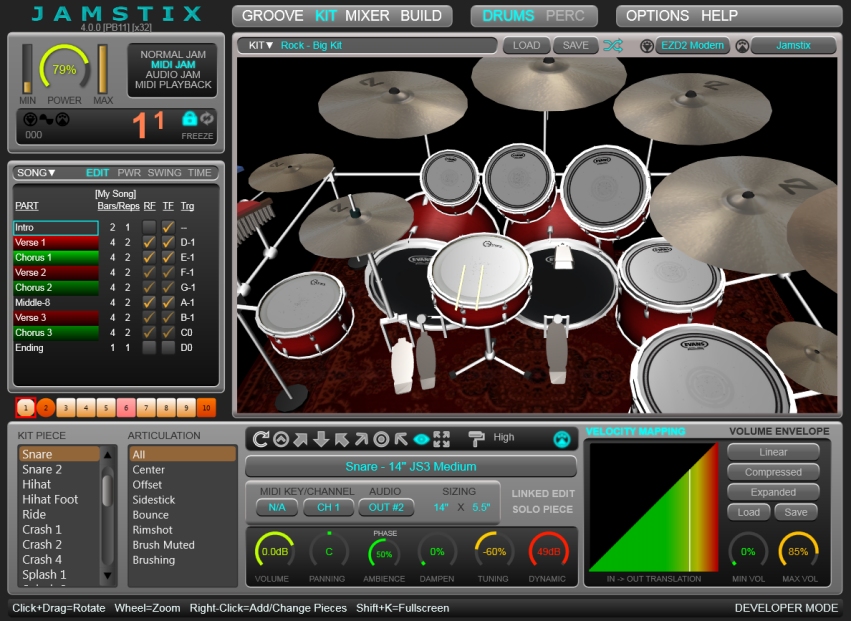Image resolution: width=851 pixels, height=621 pixels.
Task: Open the OUT #2 audio output selector
Action: pos(386,507)
